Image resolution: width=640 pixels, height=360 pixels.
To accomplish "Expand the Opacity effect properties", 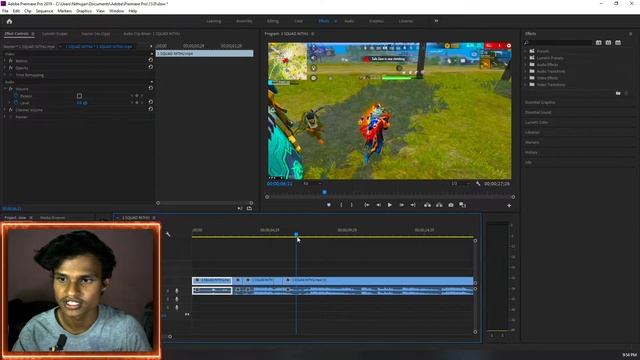I will click(5, 68).
